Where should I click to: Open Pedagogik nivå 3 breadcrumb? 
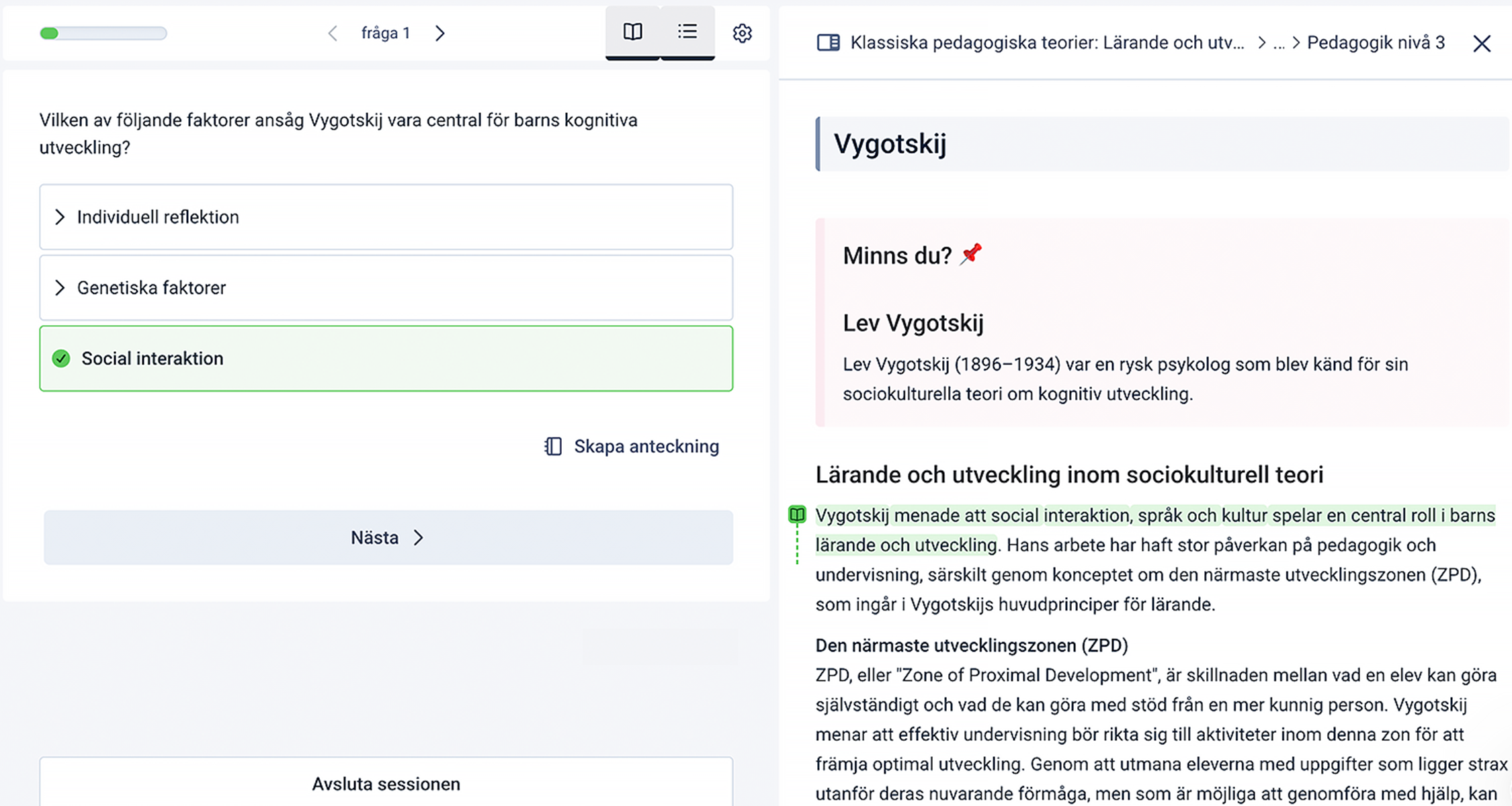tap(1376, 43)
